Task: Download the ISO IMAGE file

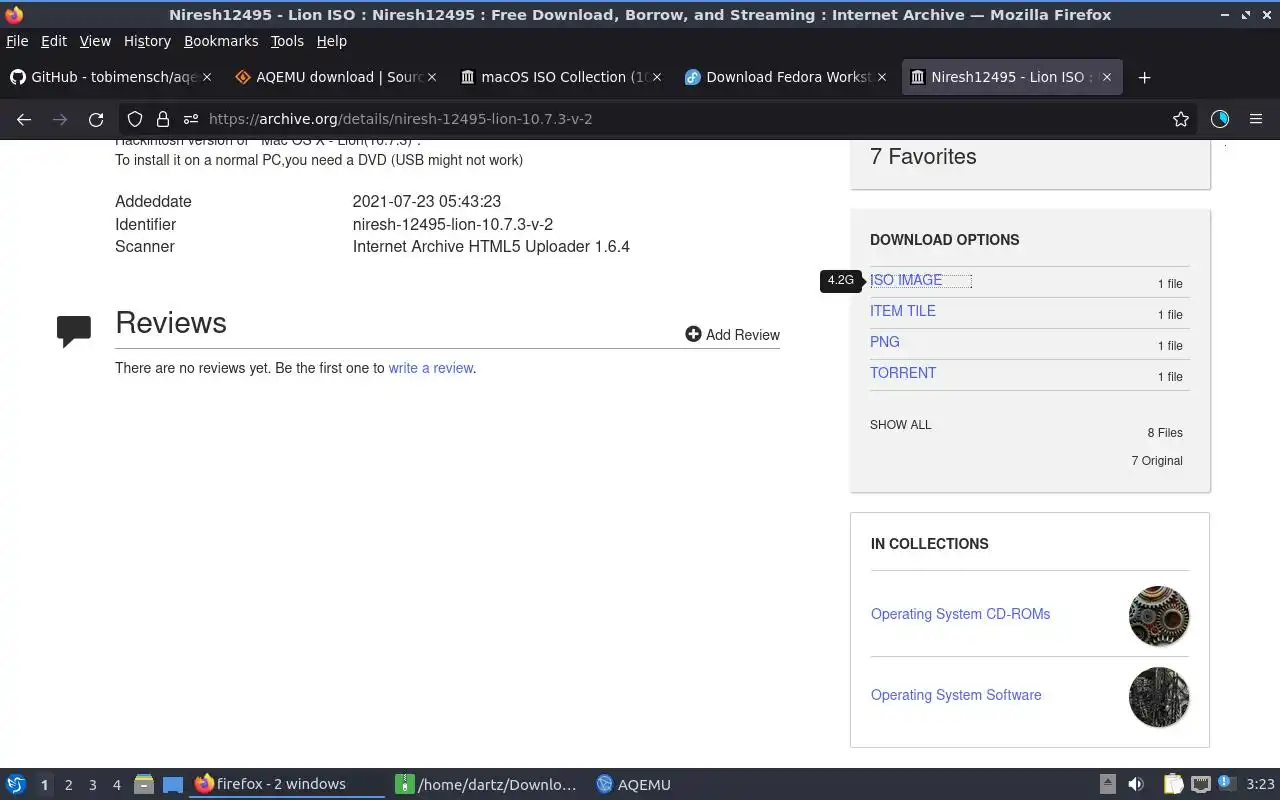Action: tap(906, 280)
